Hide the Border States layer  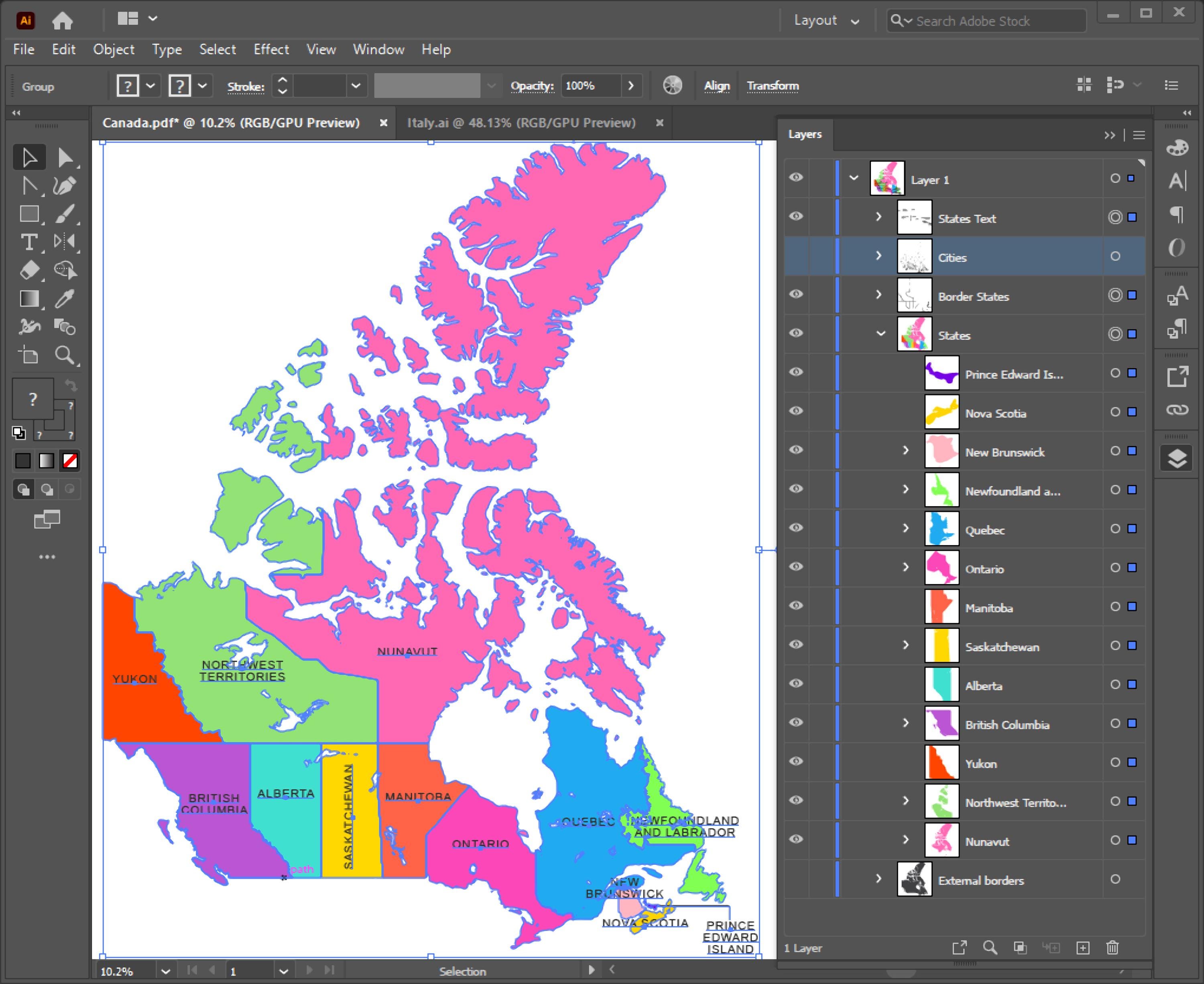795,294
